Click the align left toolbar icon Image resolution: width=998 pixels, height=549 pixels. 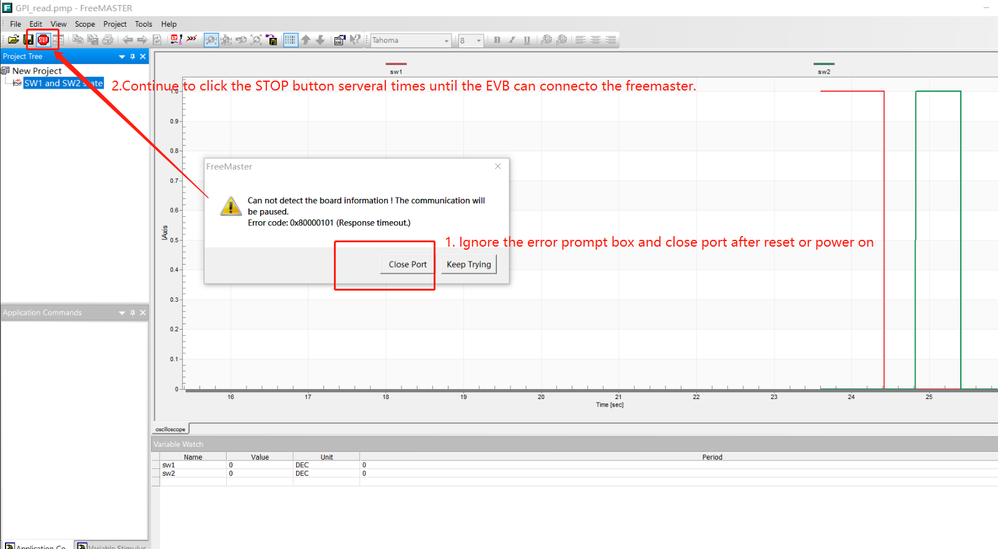[x=580, y=39]
